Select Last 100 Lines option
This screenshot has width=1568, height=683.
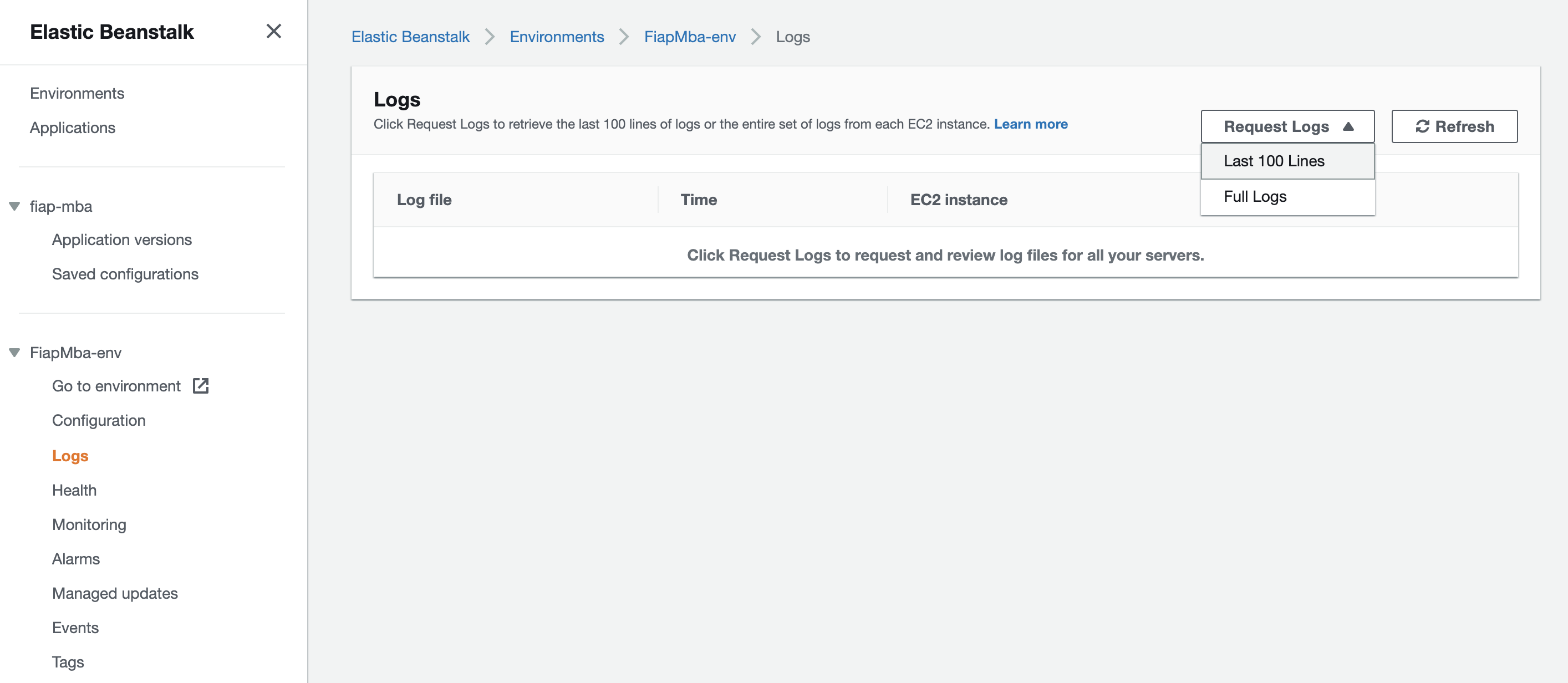click(x=1274, y=161)
